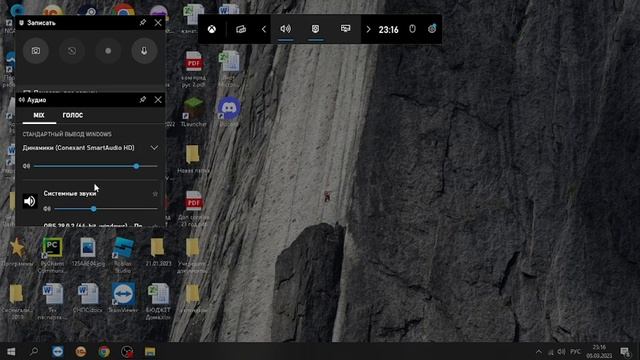Show more Game Bar widgets with right chevron
This screenshot has width=640, height=360.
(x=368, y=29)
